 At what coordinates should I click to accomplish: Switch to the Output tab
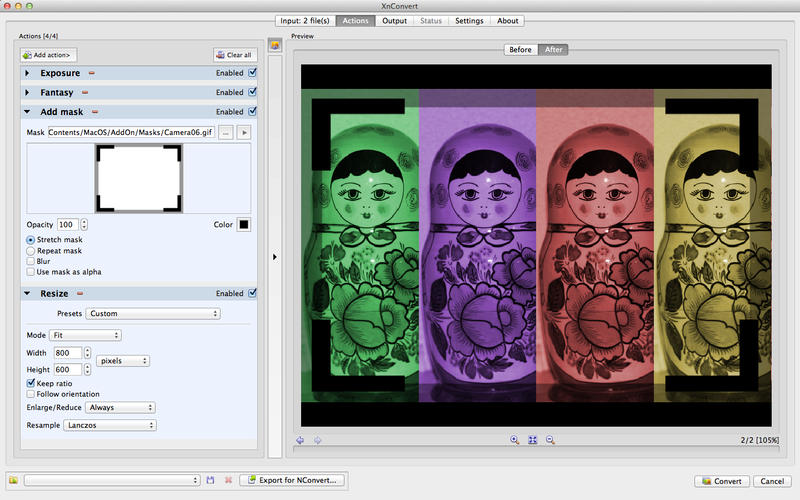point(394,20)
